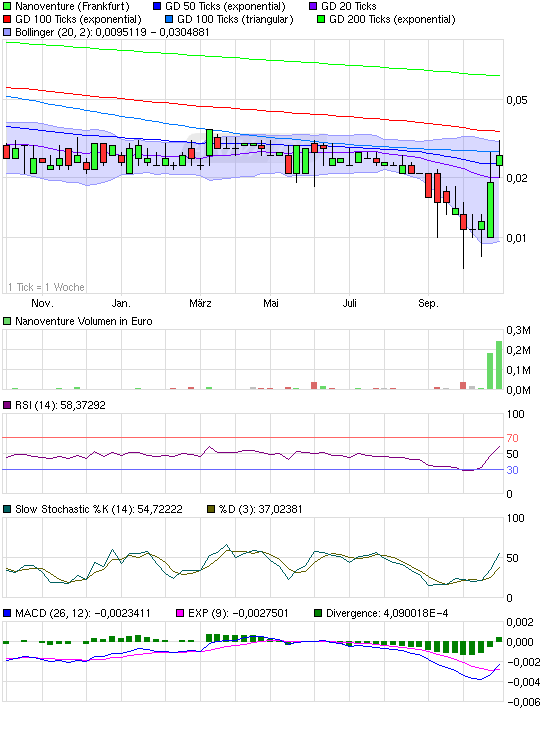Image resolution: width=545 pixels, height=736 pixels.
Task: Click the -0,004 MACD axis label
Action: pos(523,682)
